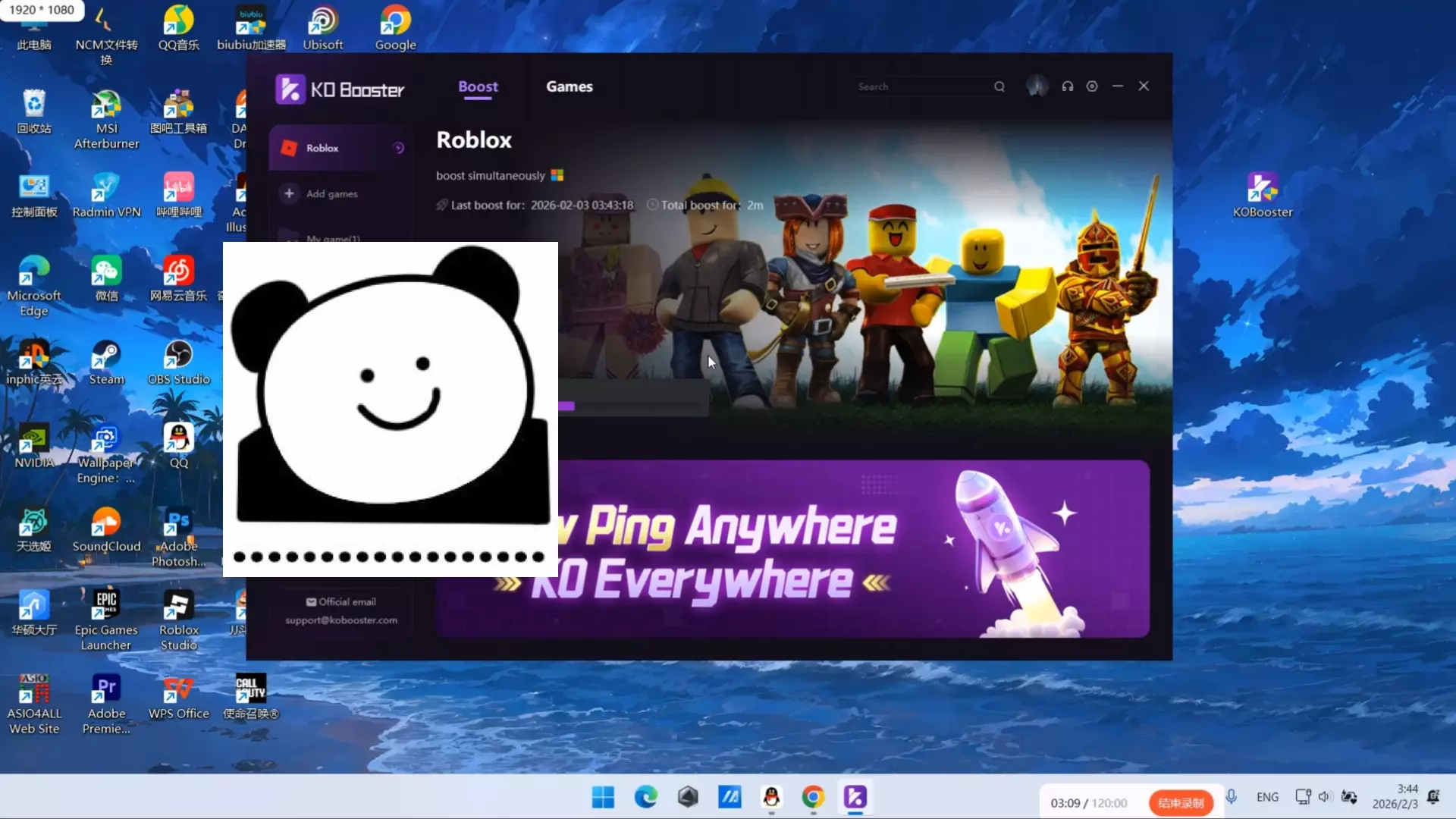Click the purple boost progress bar
The width and height of the screenshot is (1456, 819).
[566, 406]
